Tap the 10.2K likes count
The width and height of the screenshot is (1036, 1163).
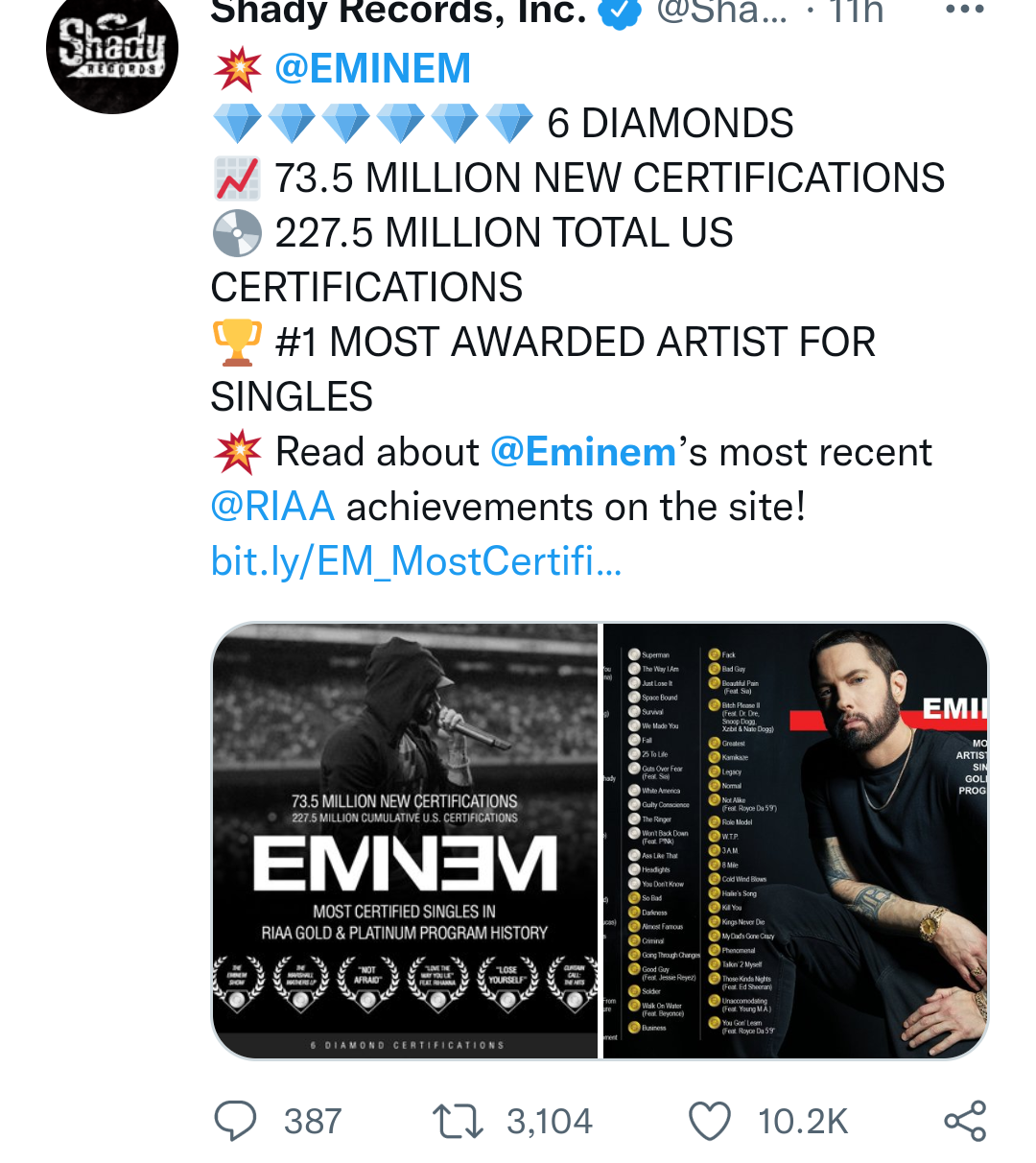[x=803, y=1122]
